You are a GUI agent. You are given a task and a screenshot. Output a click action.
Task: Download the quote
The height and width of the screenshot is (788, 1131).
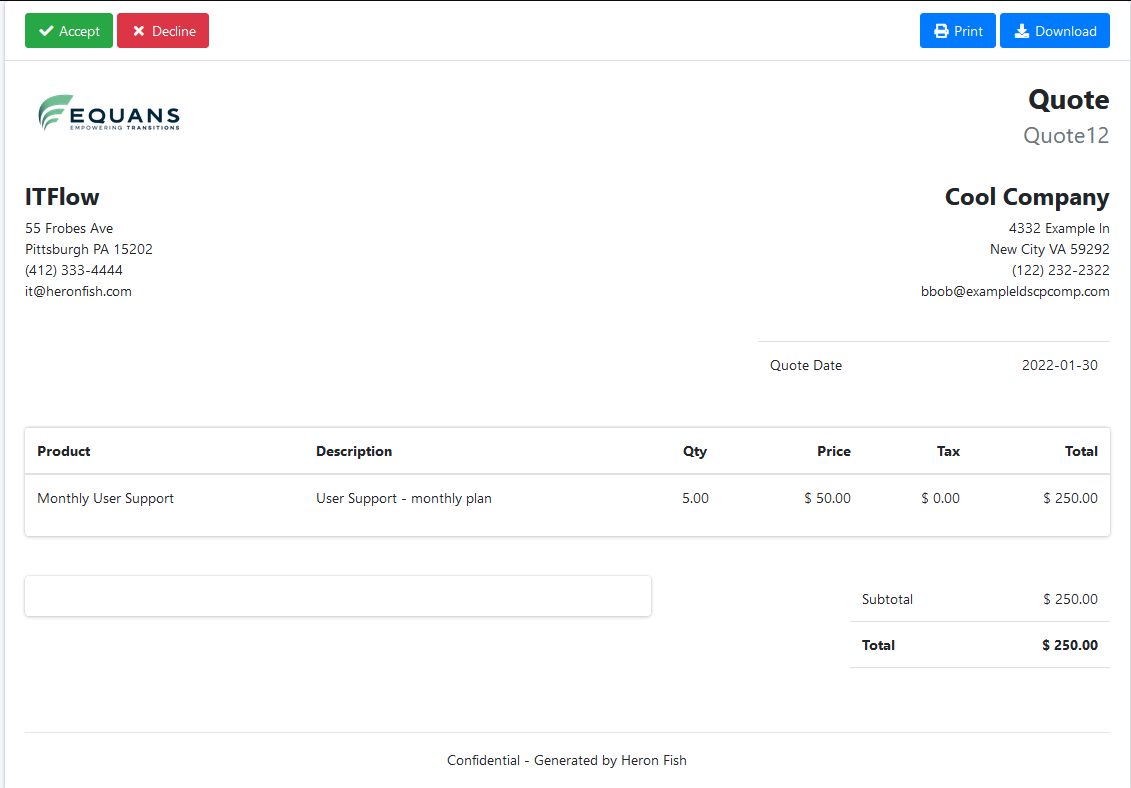tap(1055, 31)
